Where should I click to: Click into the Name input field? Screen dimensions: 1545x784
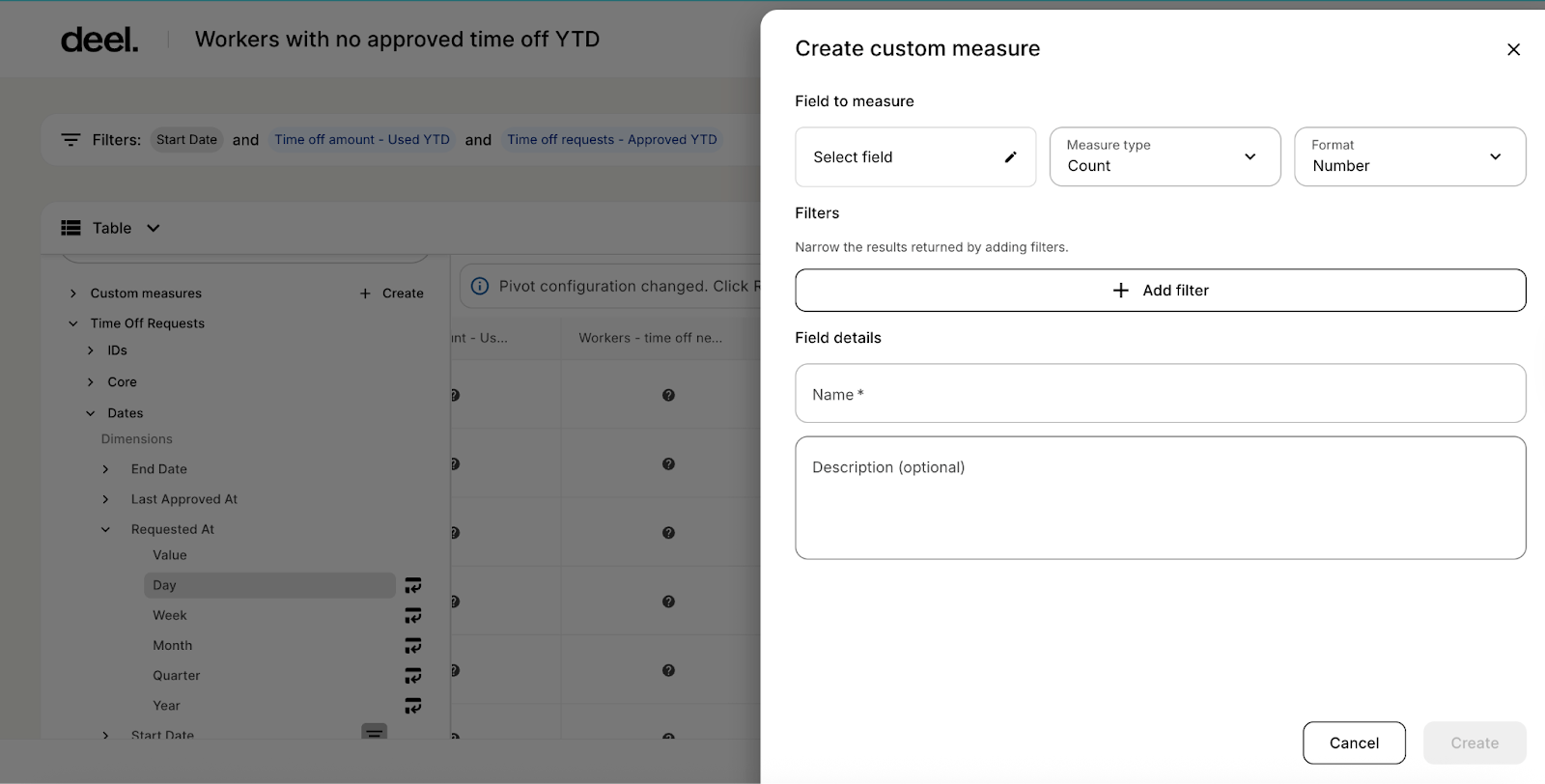pyautogui.click(x=1160, y=394)
